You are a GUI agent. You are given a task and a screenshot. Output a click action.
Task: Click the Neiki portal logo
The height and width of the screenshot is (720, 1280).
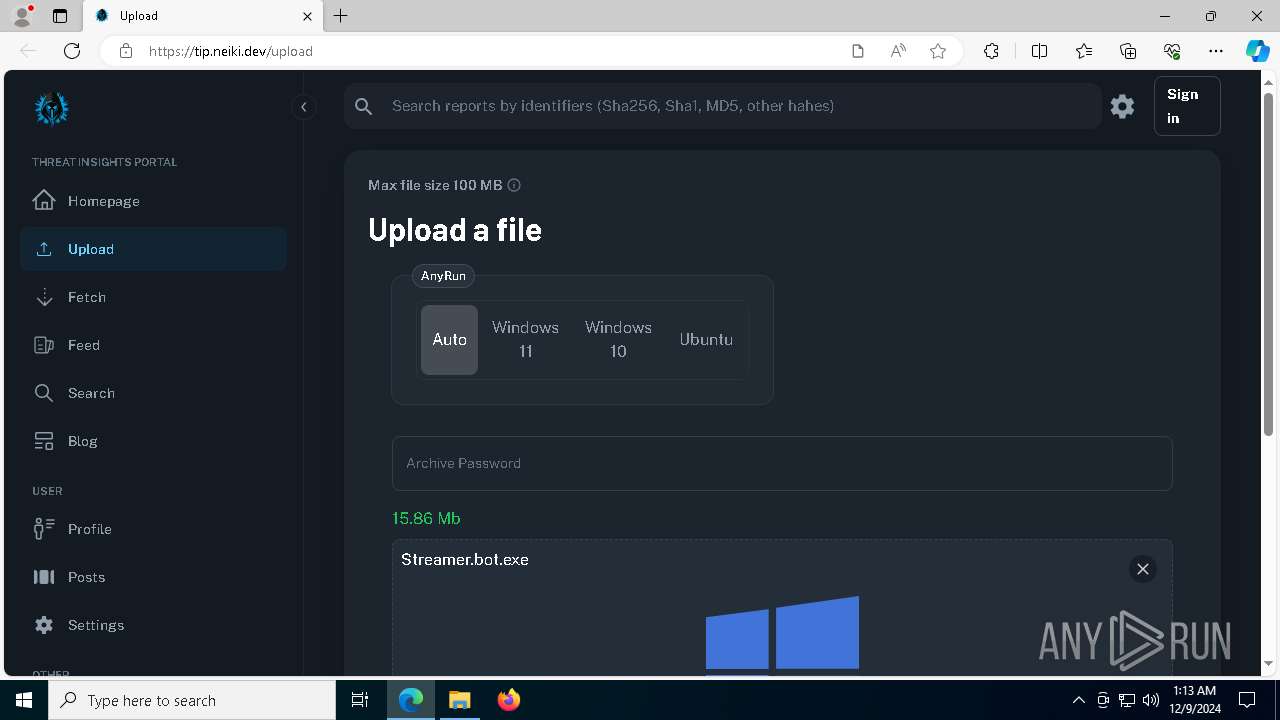51,109
